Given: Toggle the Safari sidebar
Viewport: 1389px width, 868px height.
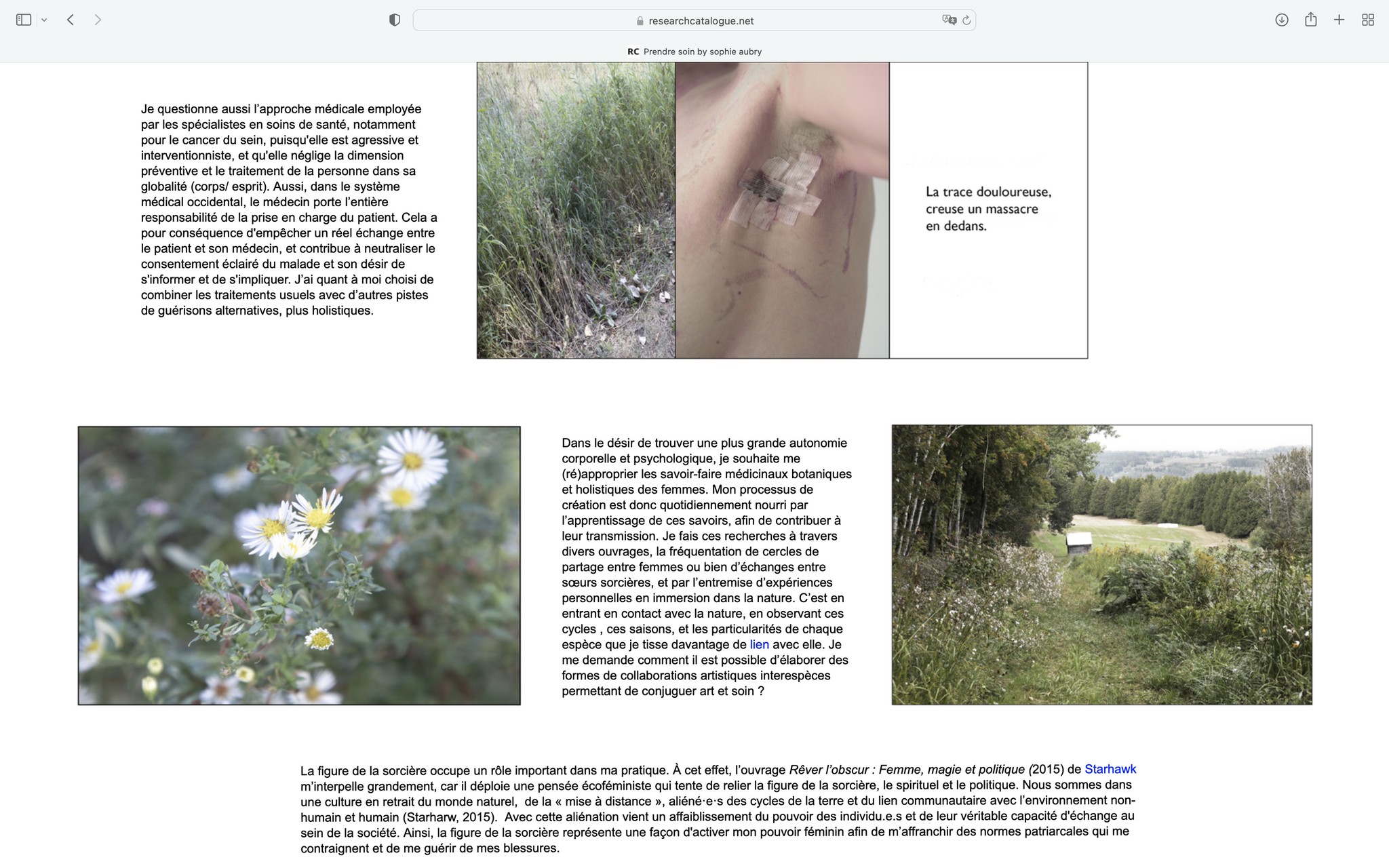Looking at the screenshot, I should pos(24,20).
